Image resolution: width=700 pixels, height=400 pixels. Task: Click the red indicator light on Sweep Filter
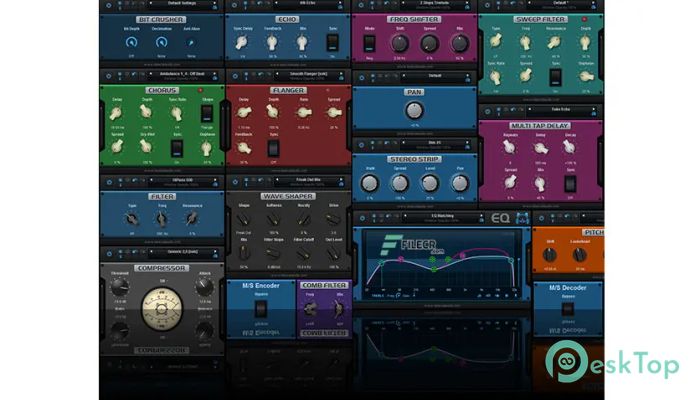(584, 19)
